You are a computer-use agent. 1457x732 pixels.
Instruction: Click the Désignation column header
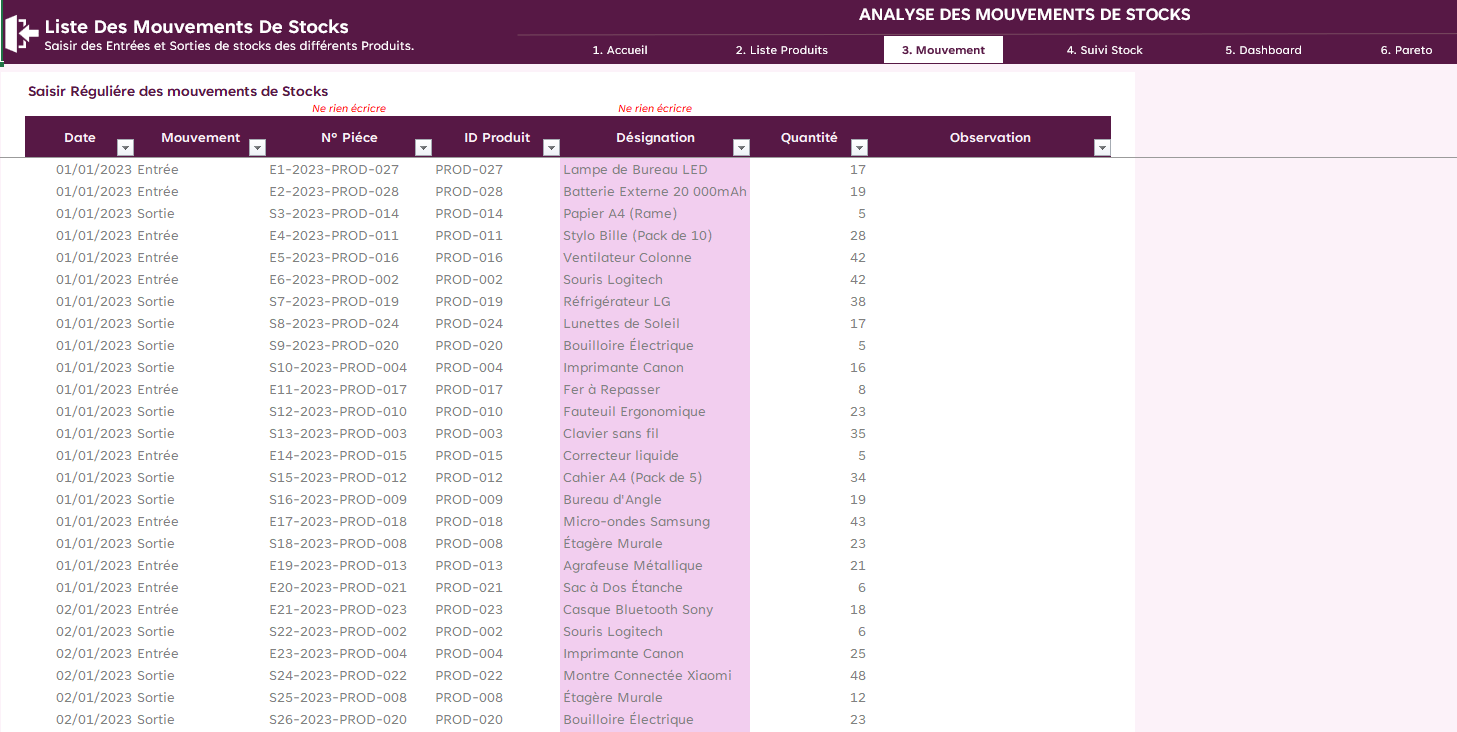(x=655, y=137)
